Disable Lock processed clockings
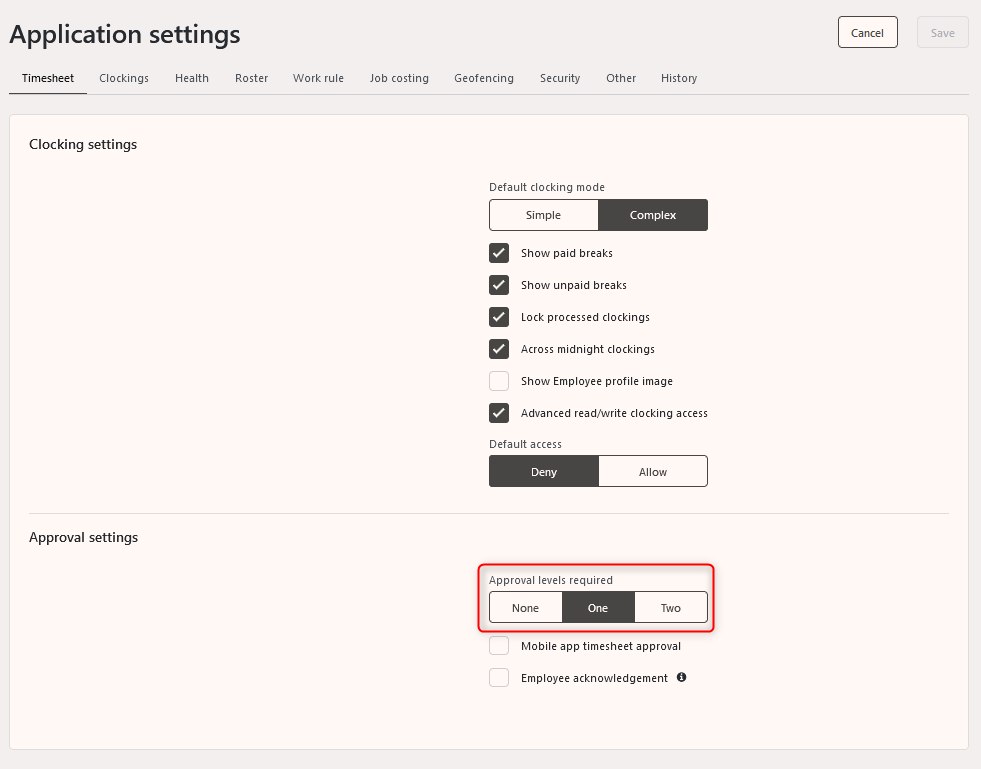This screenshot has width=981, height=769. (499, 317)
